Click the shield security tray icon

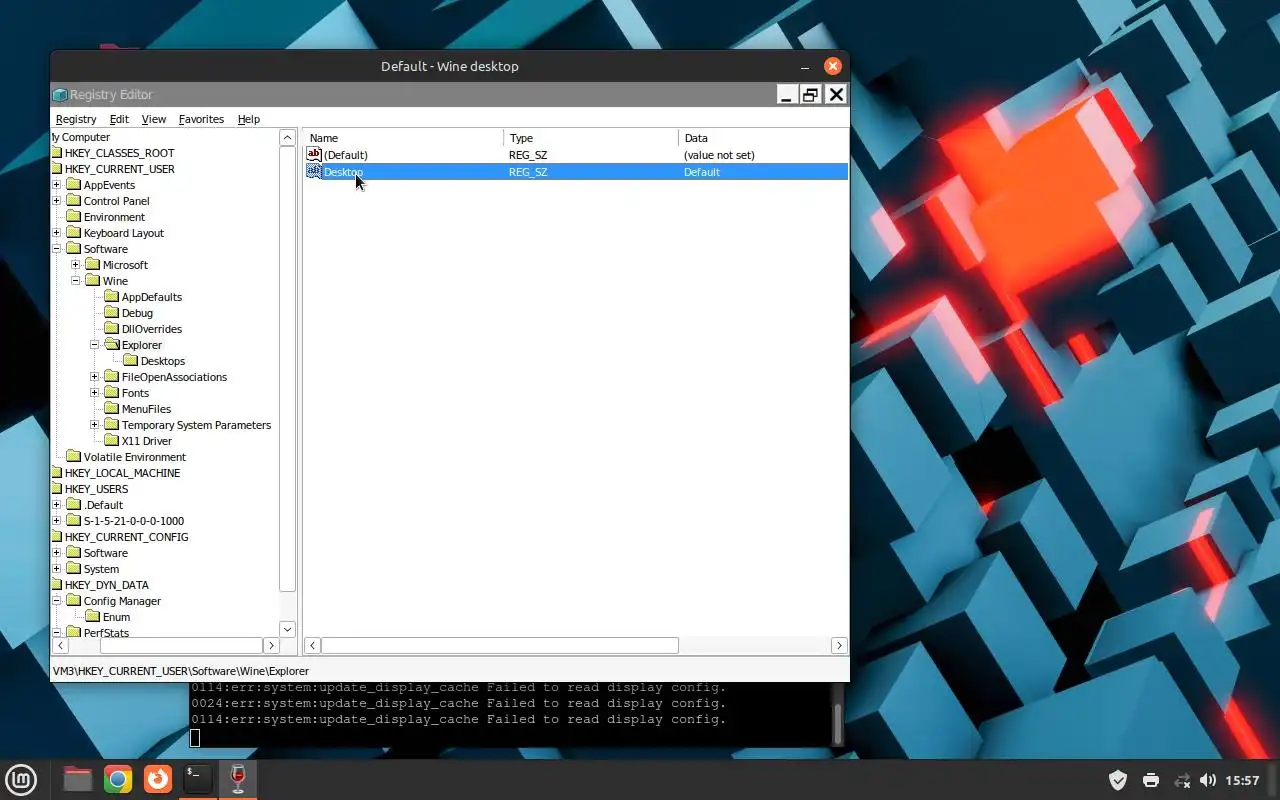point(1118,780)
